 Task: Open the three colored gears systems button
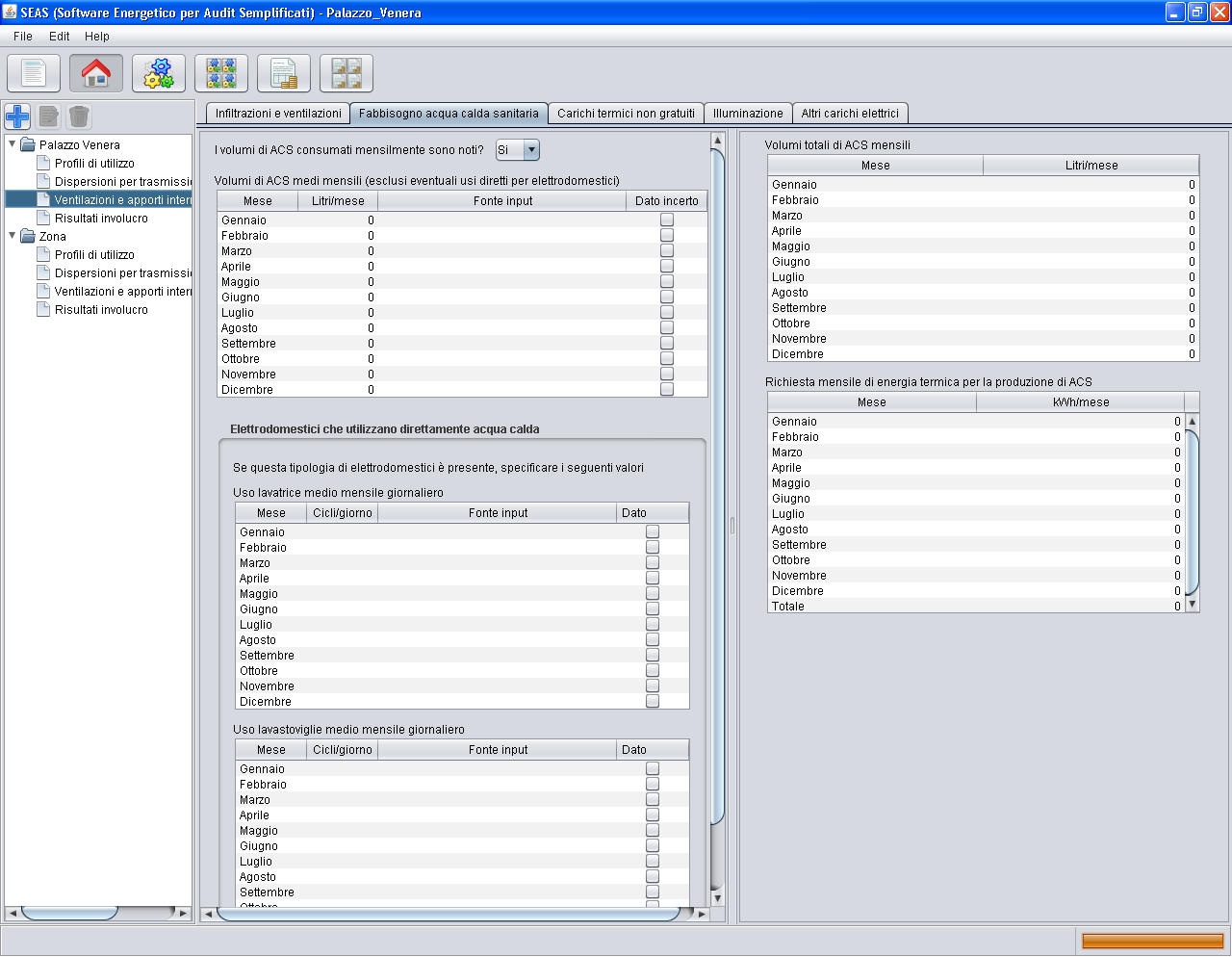tap(159, 73)
